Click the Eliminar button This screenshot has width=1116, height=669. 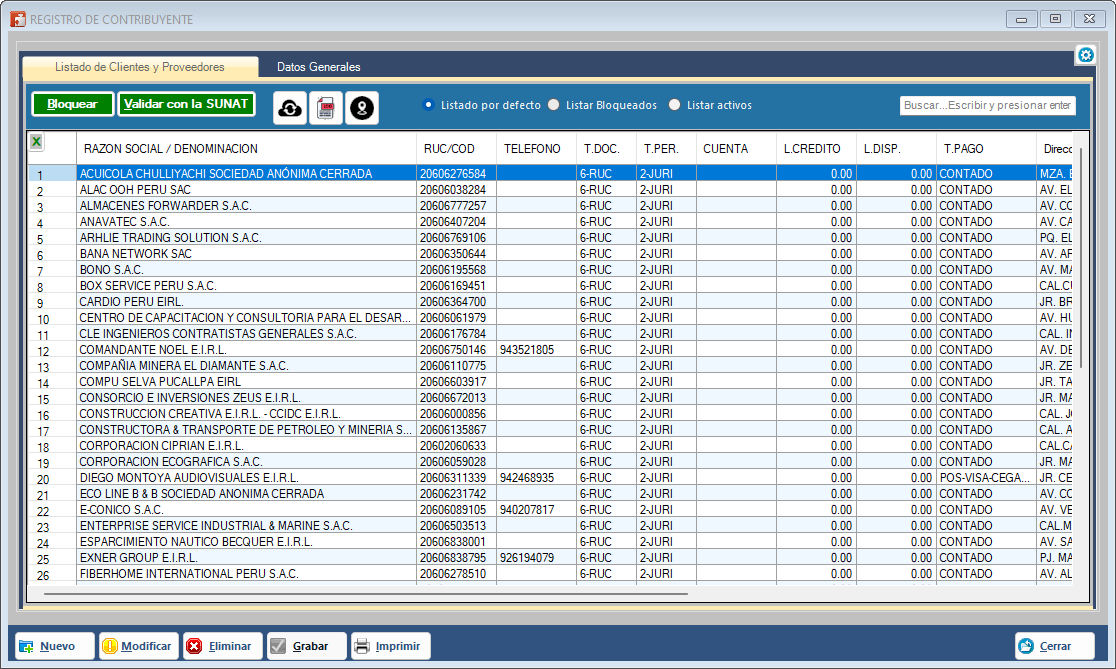click(223, 646)
